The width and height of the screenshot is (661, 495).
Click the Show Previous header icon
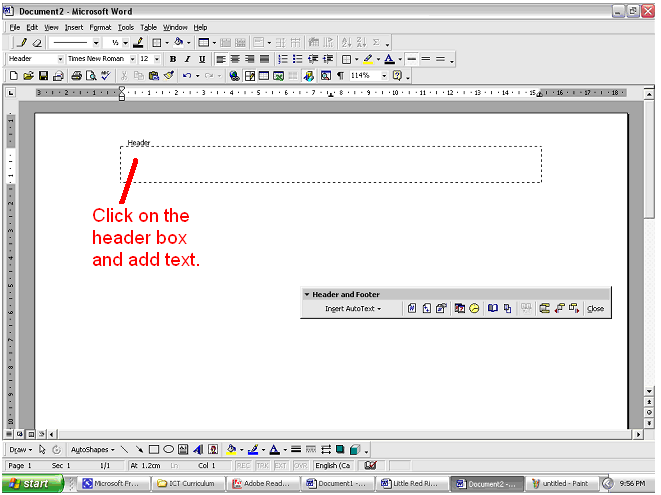pos(559,309)
